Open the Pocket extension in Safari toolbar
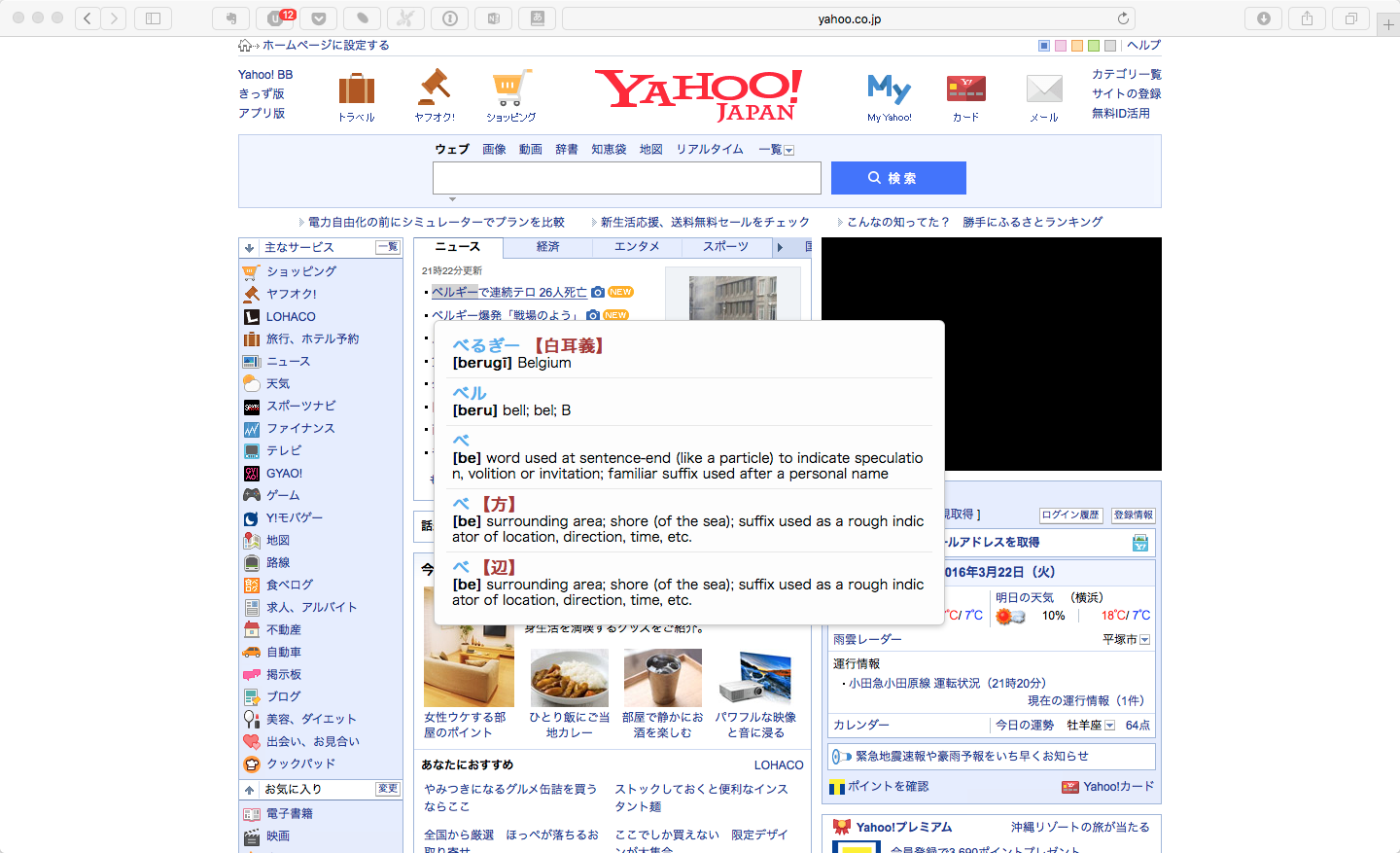Screen dimensions: 1400x853 pyautogui.click(x=318, y=18)
